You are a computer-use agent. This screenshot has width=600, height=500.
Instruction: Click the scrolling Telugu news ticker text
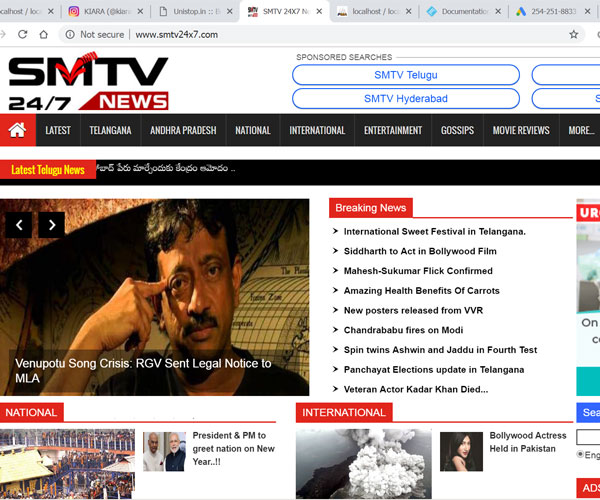(166, 168)
